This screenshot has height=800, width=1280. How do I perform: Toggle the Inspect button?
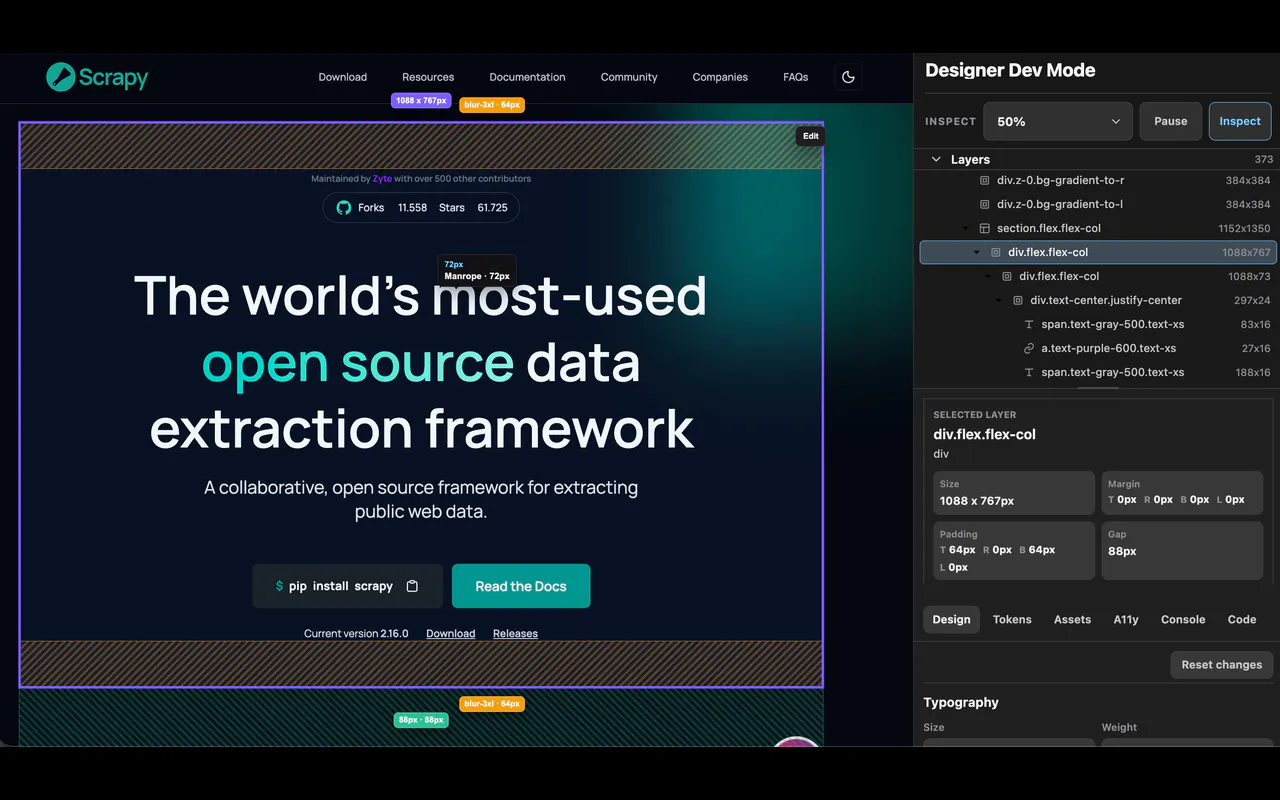[1240, 121]
